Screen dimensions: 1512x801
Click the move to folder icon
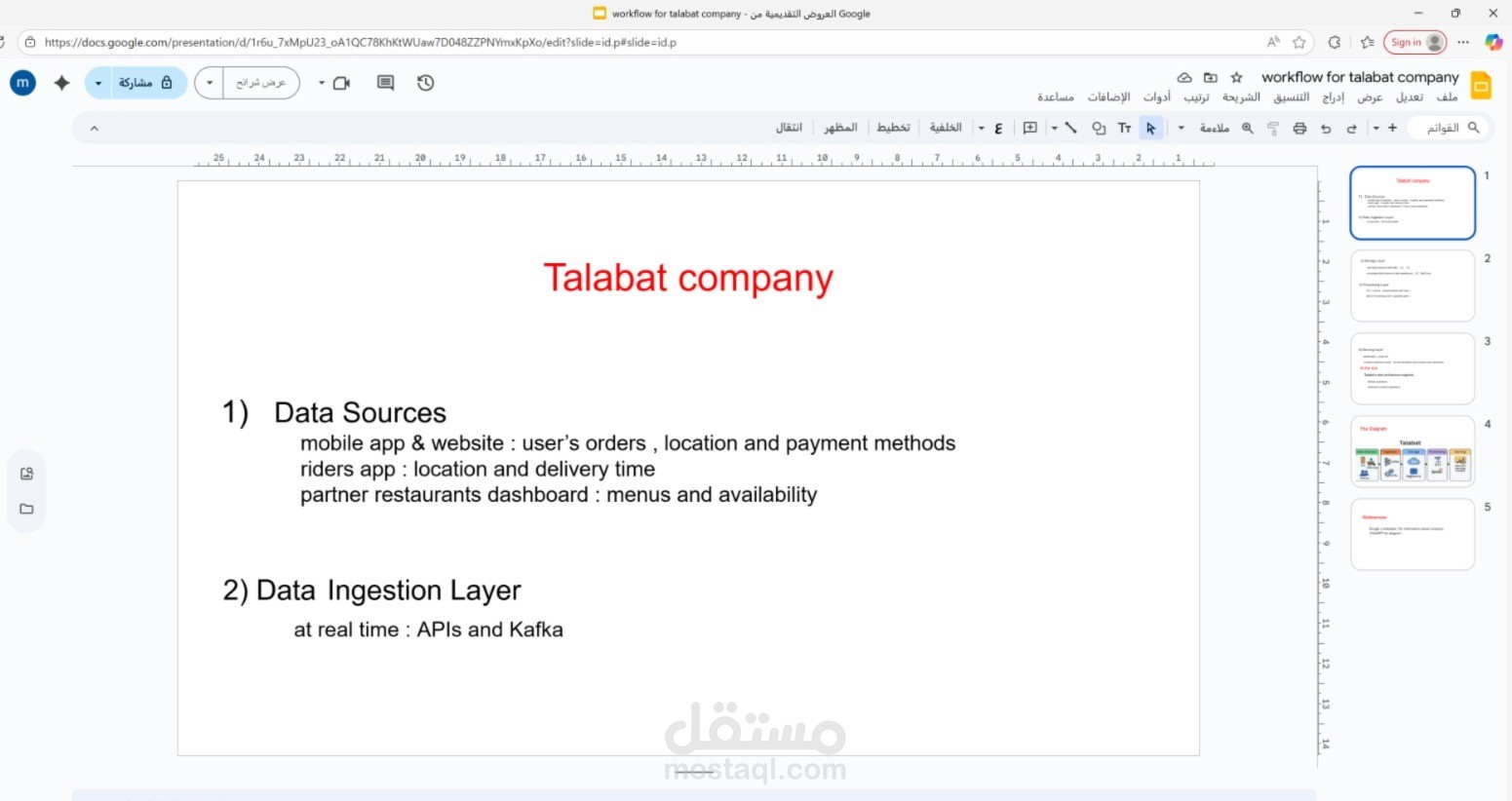1211,77
